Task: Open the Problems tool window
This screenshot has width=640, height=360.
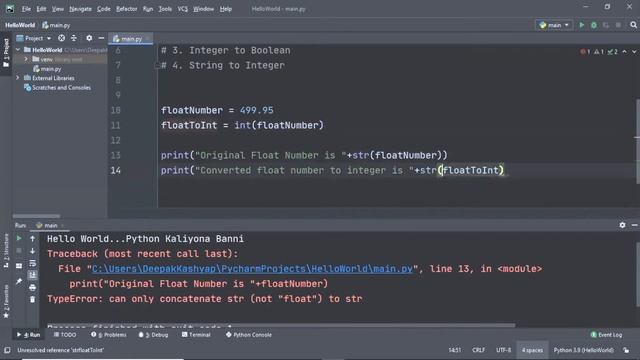Action: [109, 335]
